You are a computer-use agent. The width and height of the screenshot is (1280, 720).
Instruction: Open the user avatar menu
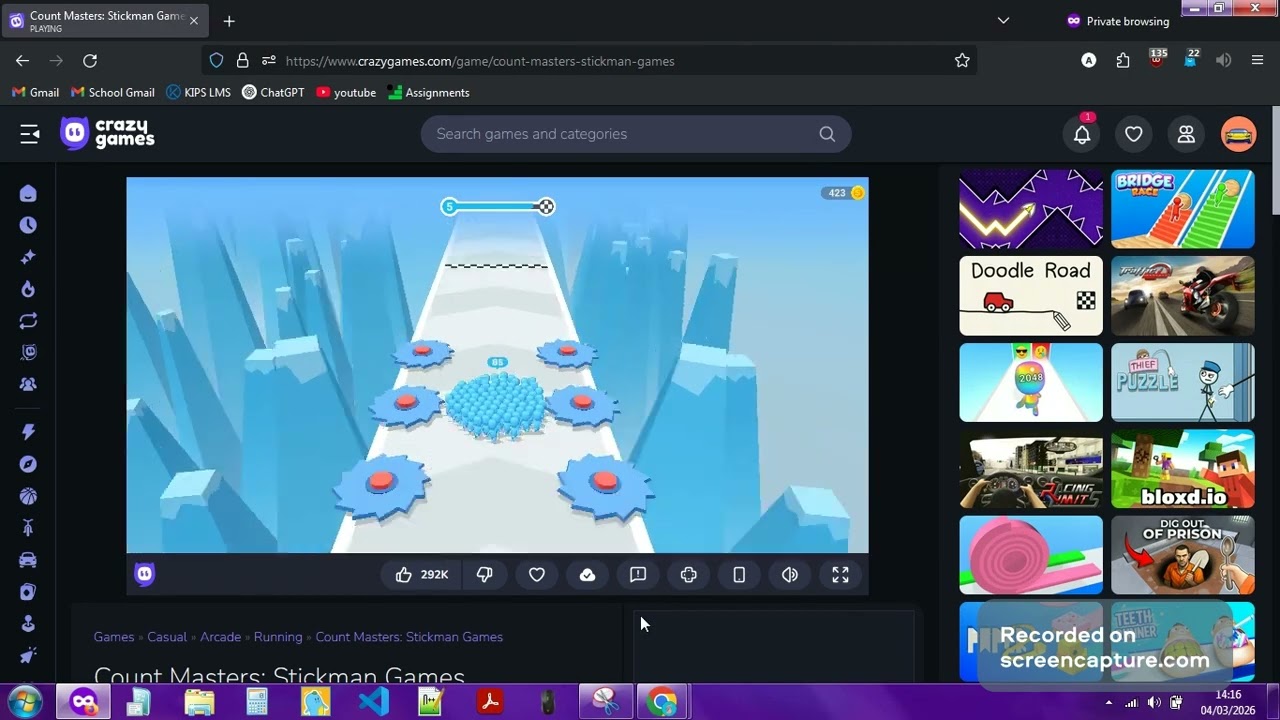point(1238,134)
